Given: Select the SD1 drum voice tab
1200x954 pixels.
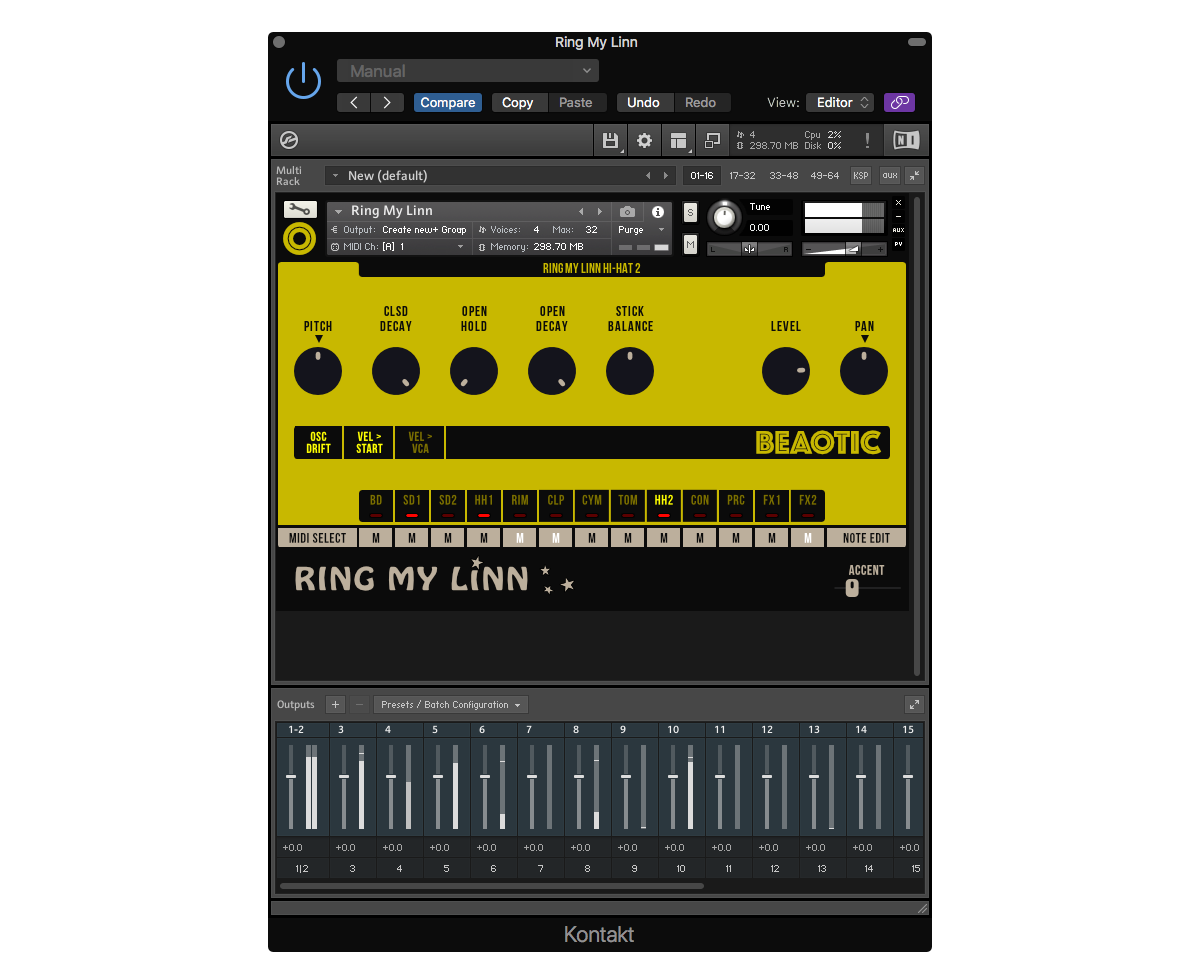Looking at the screenshot, I should [x=412, y=505].
